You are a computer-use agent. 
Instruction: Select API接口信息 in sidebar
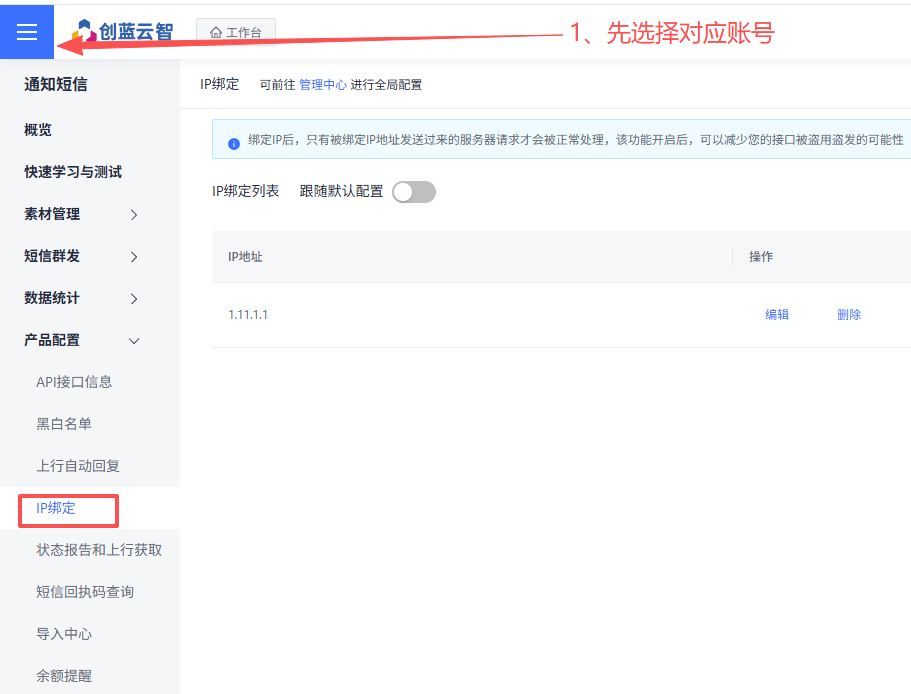pyautogui.click(x=74, y=382)
